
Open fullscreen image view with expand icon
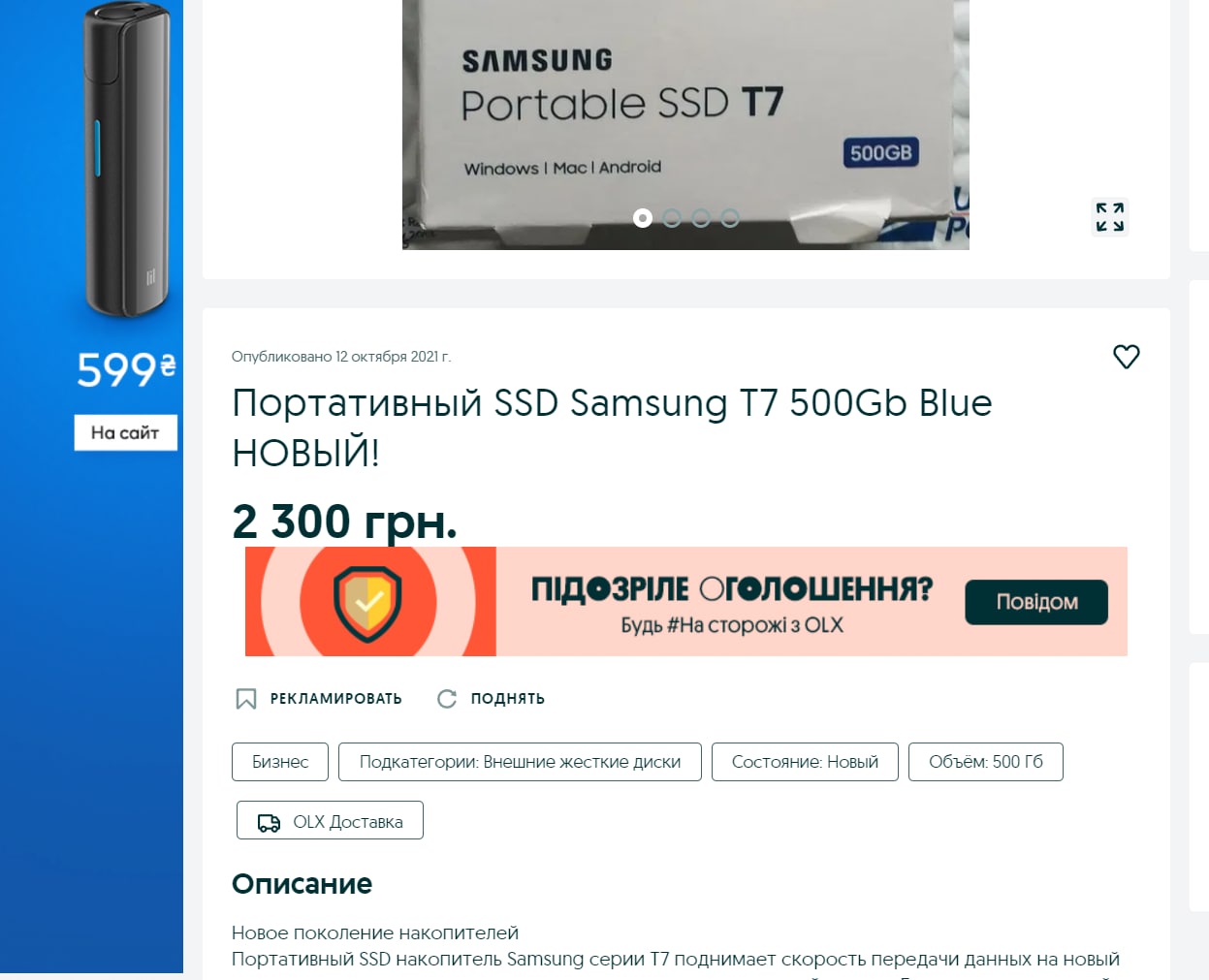coord(1110,217)
